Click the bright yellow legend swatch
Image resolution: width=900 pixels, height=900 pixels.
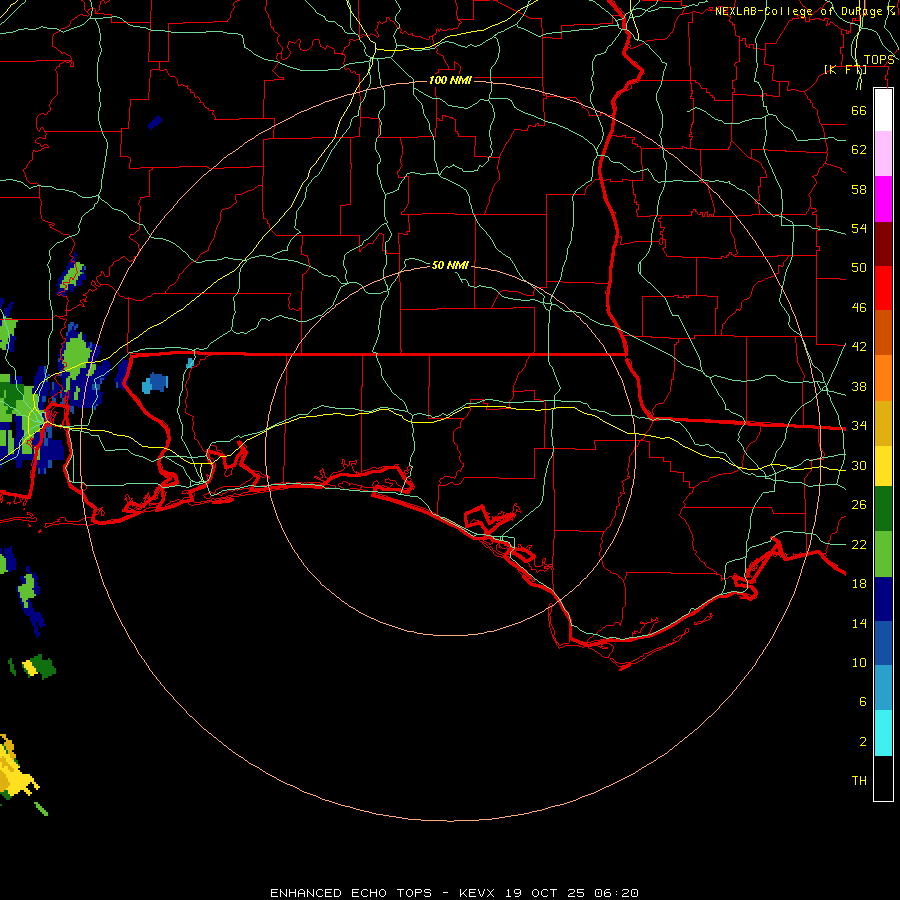883,465
